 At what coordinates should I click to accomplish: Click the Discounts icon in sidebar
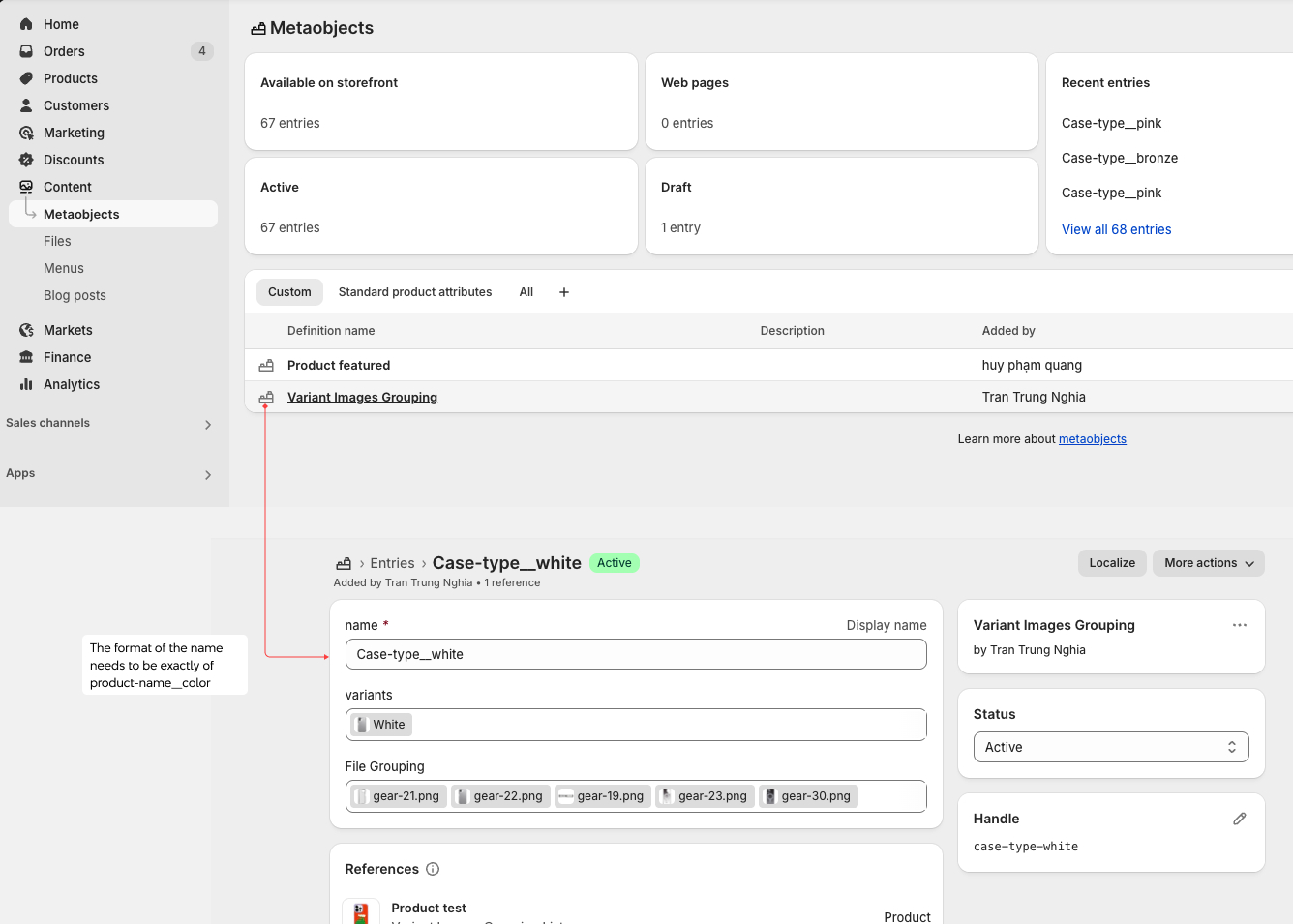click(26, 160)
